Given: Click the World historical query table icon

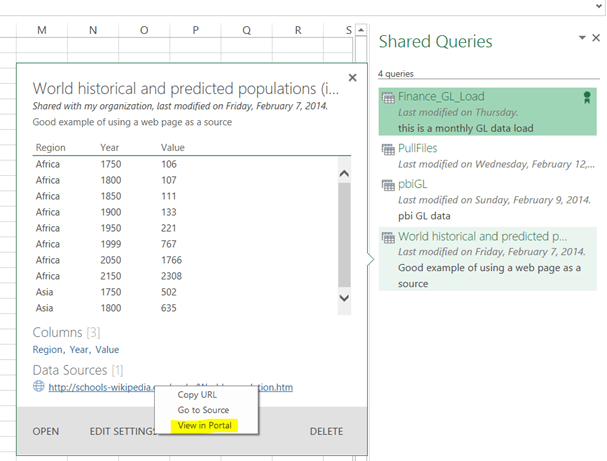Looking at the screenshot, I should 388,237.
